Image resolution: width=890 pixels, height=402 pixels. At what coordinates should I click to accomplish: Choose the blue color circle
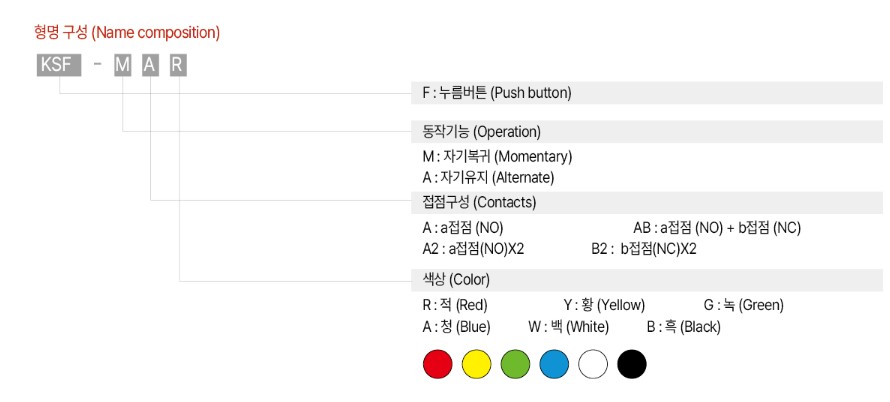click(x=554, y=364)
